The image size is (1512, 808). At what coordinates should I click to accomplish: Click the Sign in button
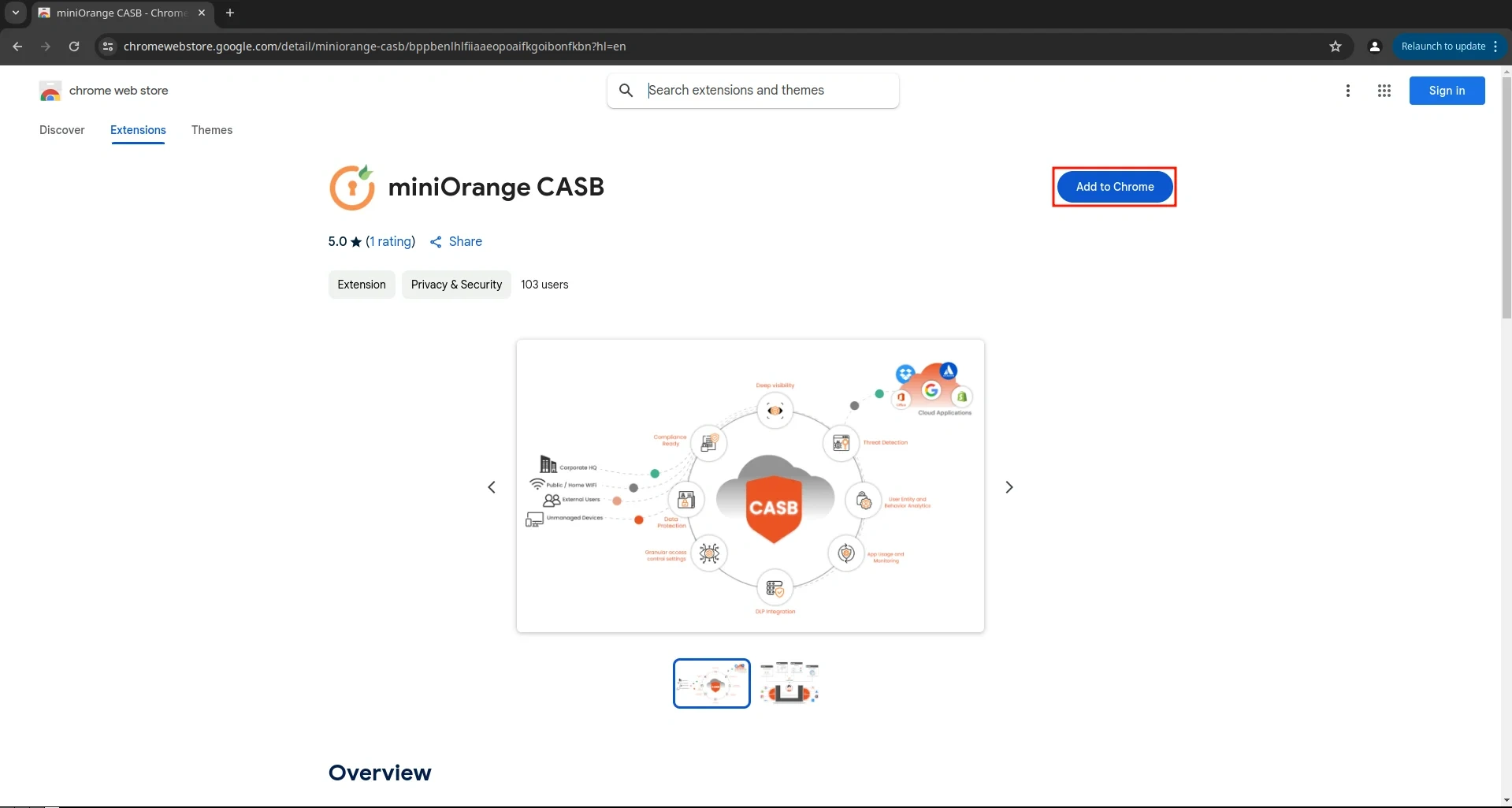tap(1447, 91)
